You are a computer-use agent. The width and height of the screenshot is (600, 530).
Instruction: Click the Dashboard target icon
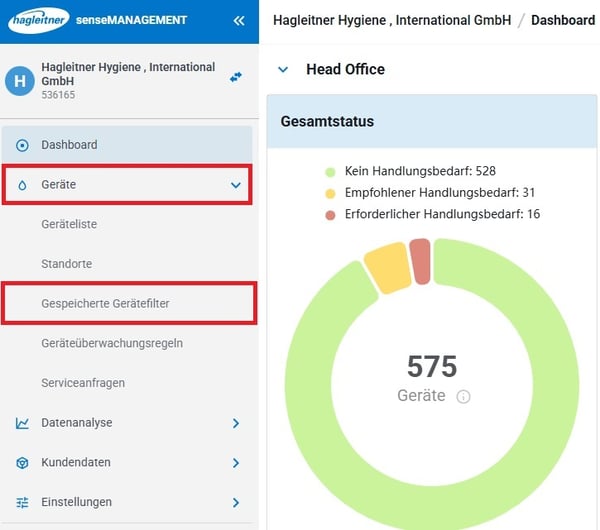(22, 145)
